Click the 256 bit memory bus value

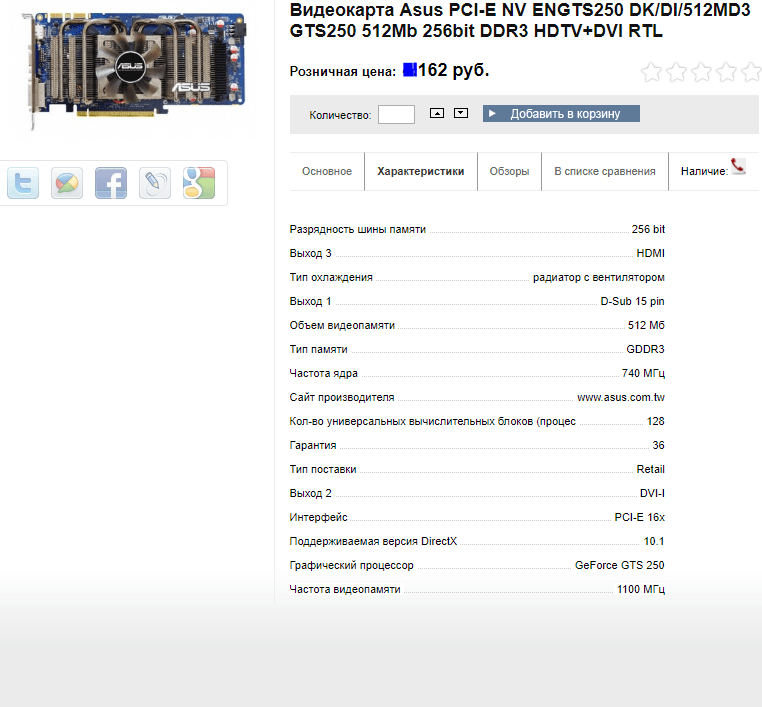point(648,229)
